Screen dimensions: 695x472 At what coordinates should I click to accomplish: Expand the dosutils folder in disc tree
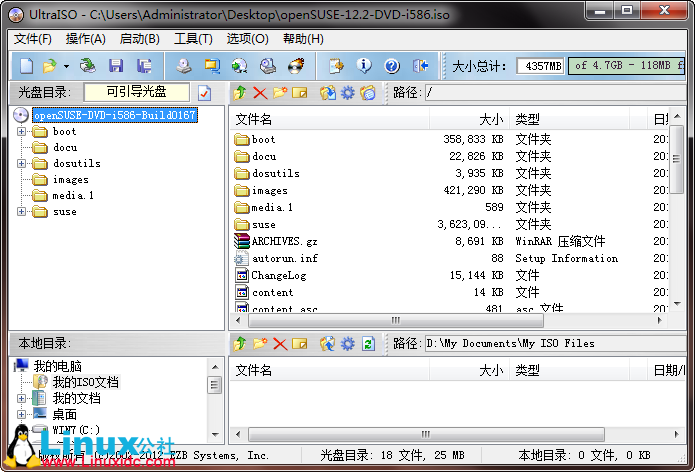21,164
